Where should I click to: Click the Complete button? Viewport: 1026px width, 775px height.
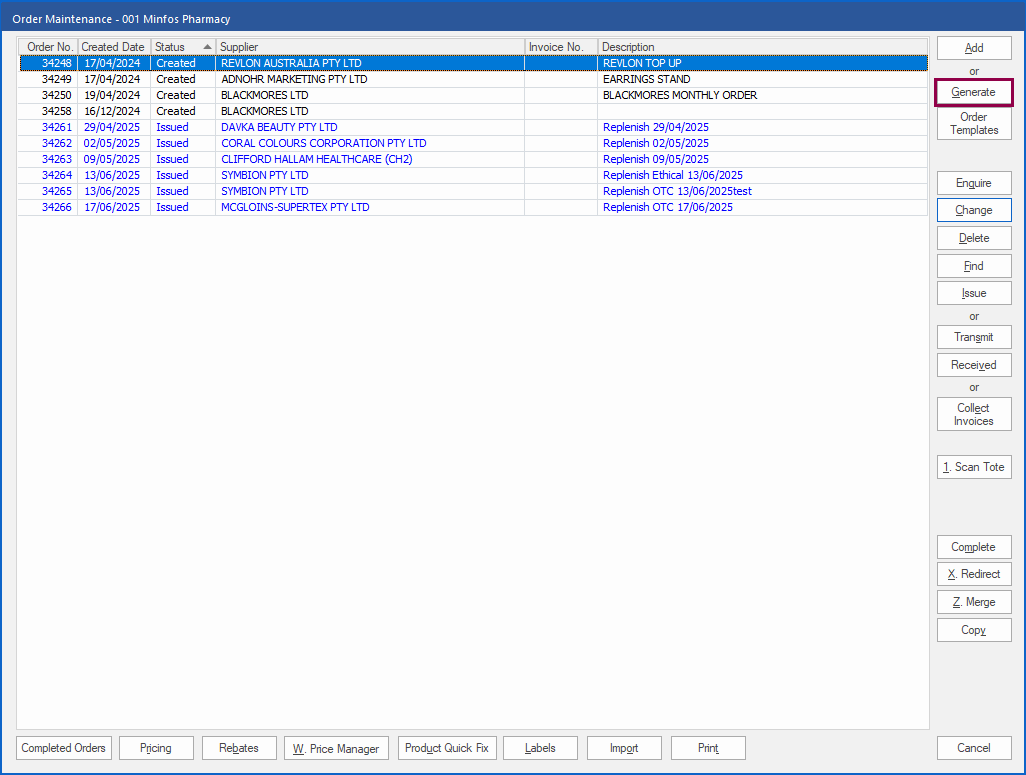click(x=974, y=547)
